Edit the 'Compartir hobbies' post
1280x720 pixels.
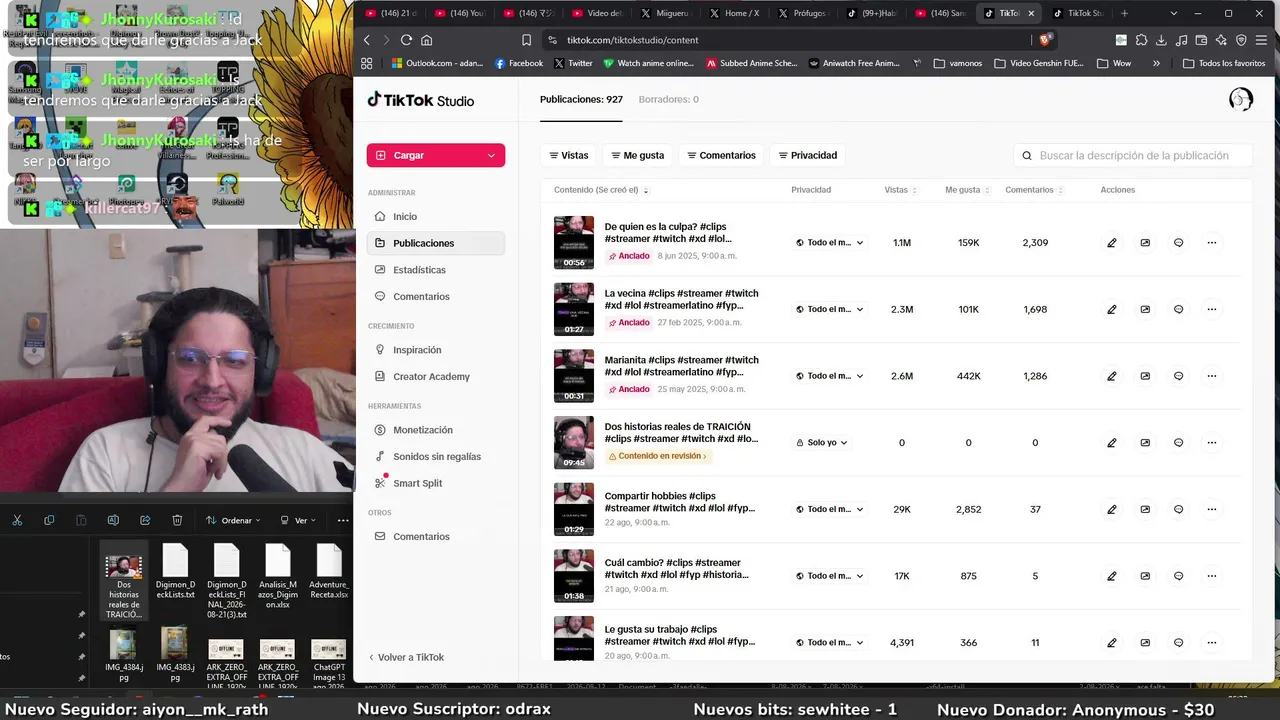point(1111,509)
